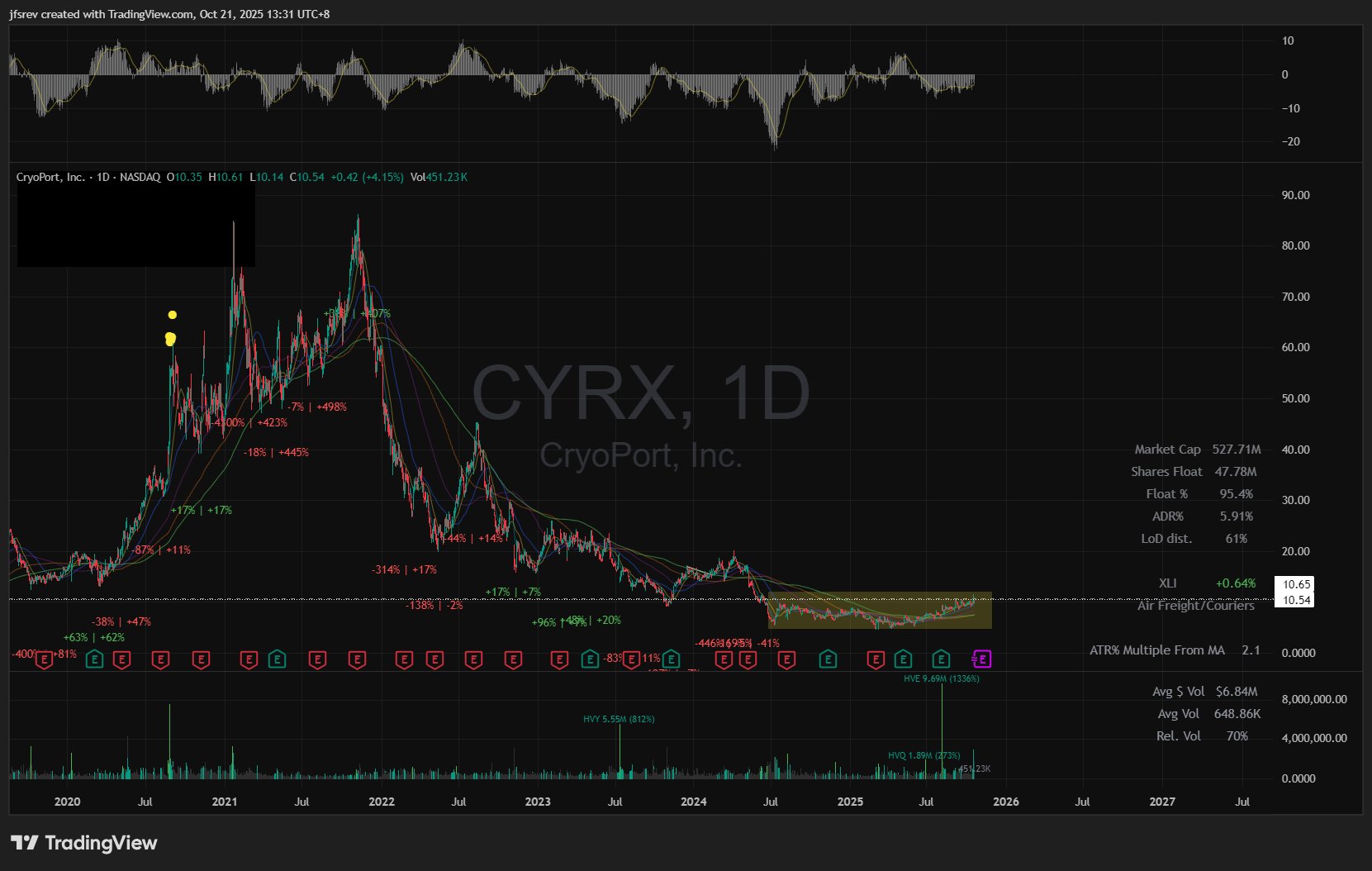Select the +17% | +17% earnings label
The image size is (1372, 871).
202,510
